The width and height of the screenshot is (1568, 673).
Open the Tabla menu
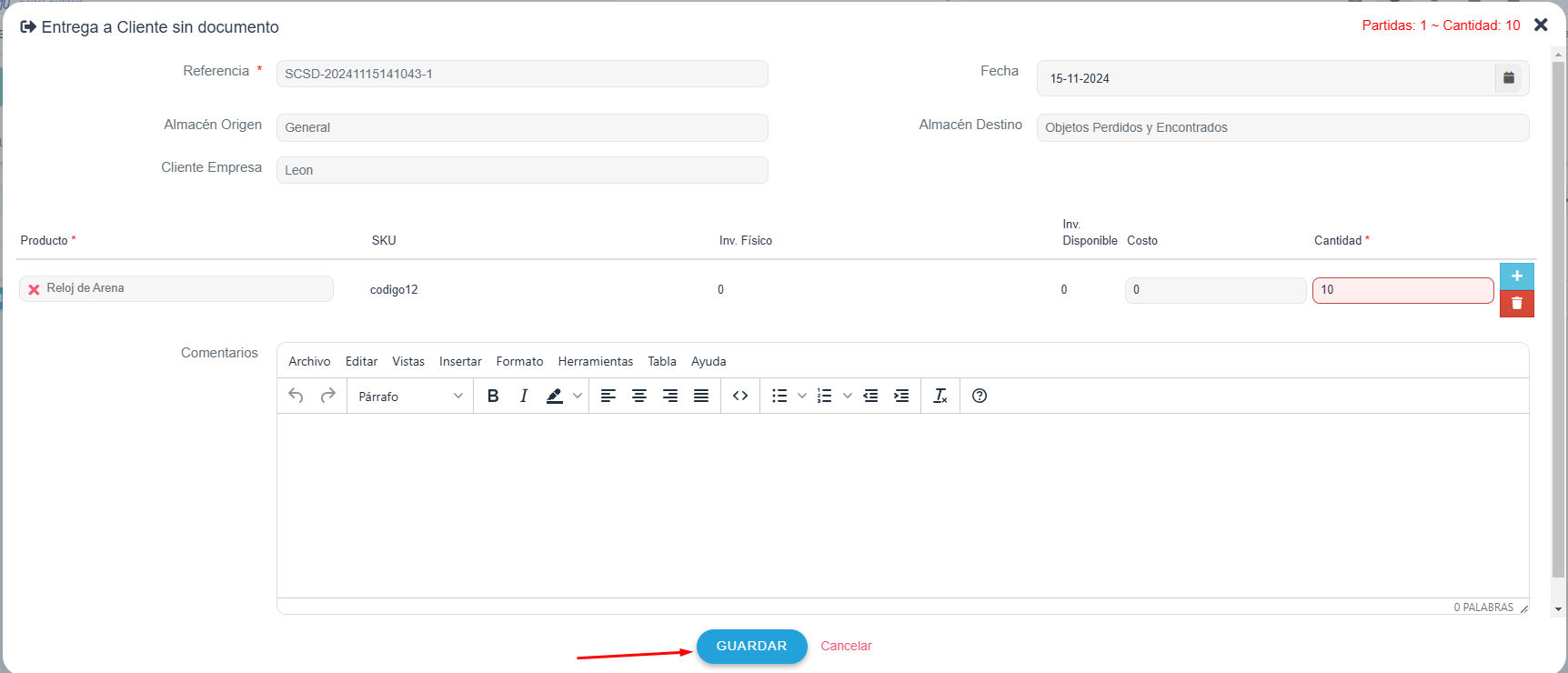[x=662, y=361]
